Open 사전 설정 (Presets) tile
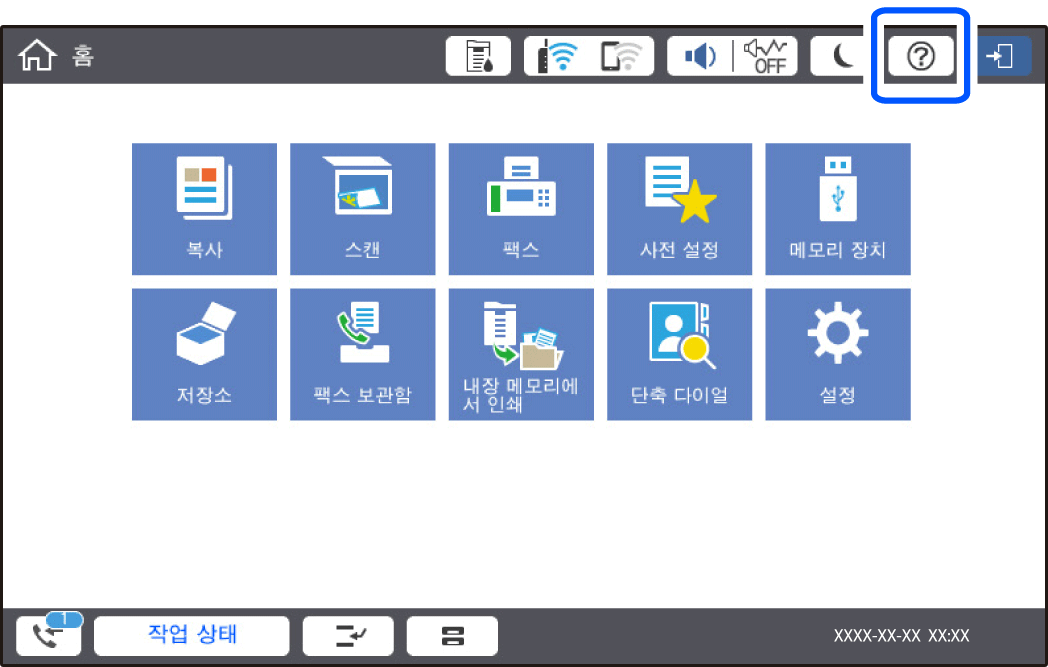This screenshot has height=667, width=1048. pyautogui.click(x=679, y=208)
